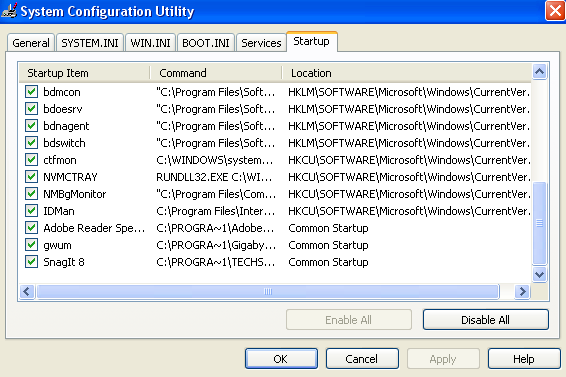
Task: Select the Startup tab
Action: (x=312, y=42)
